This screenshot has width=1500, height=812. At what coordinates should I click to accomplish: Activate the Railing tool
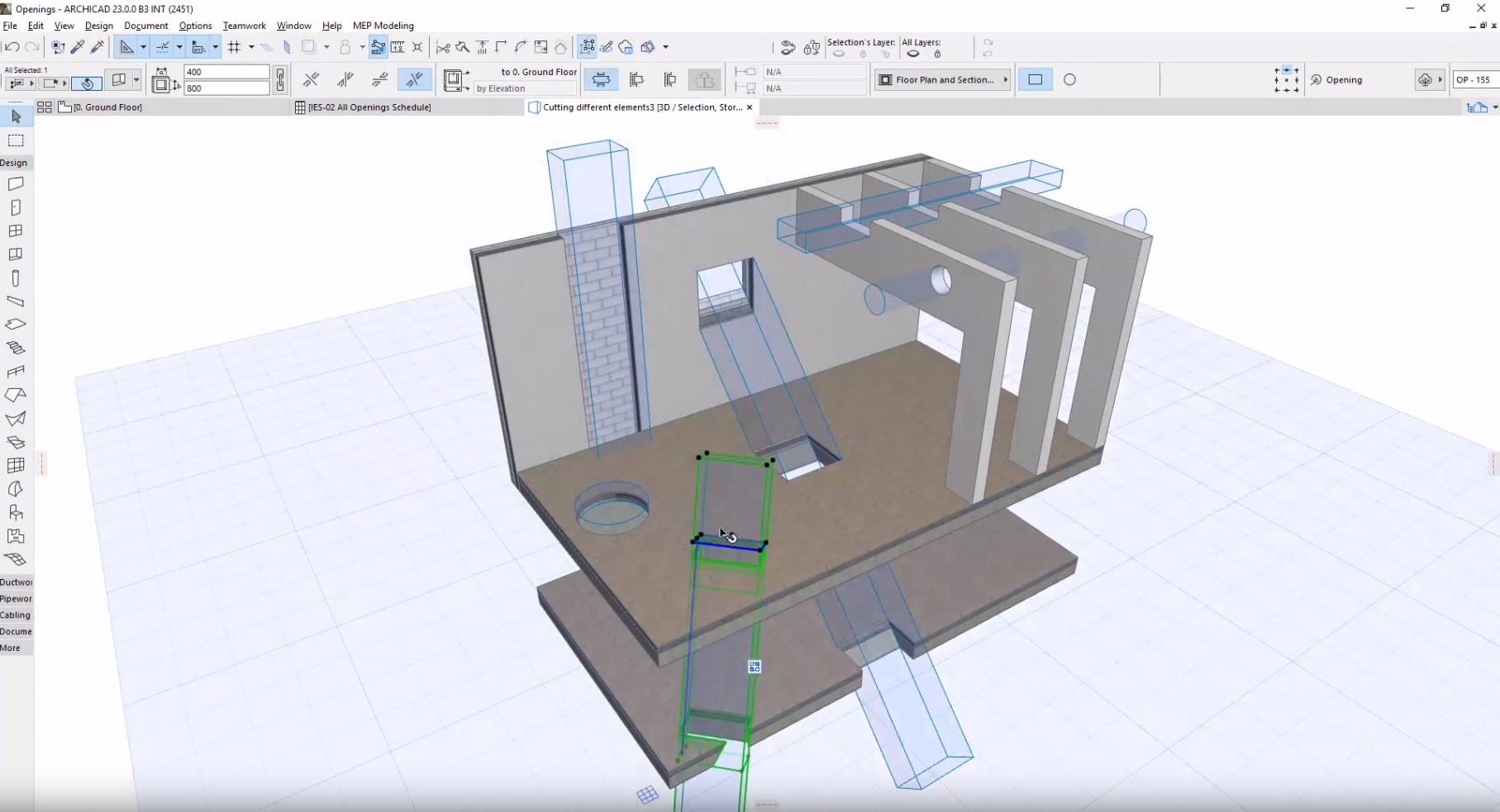16,372
